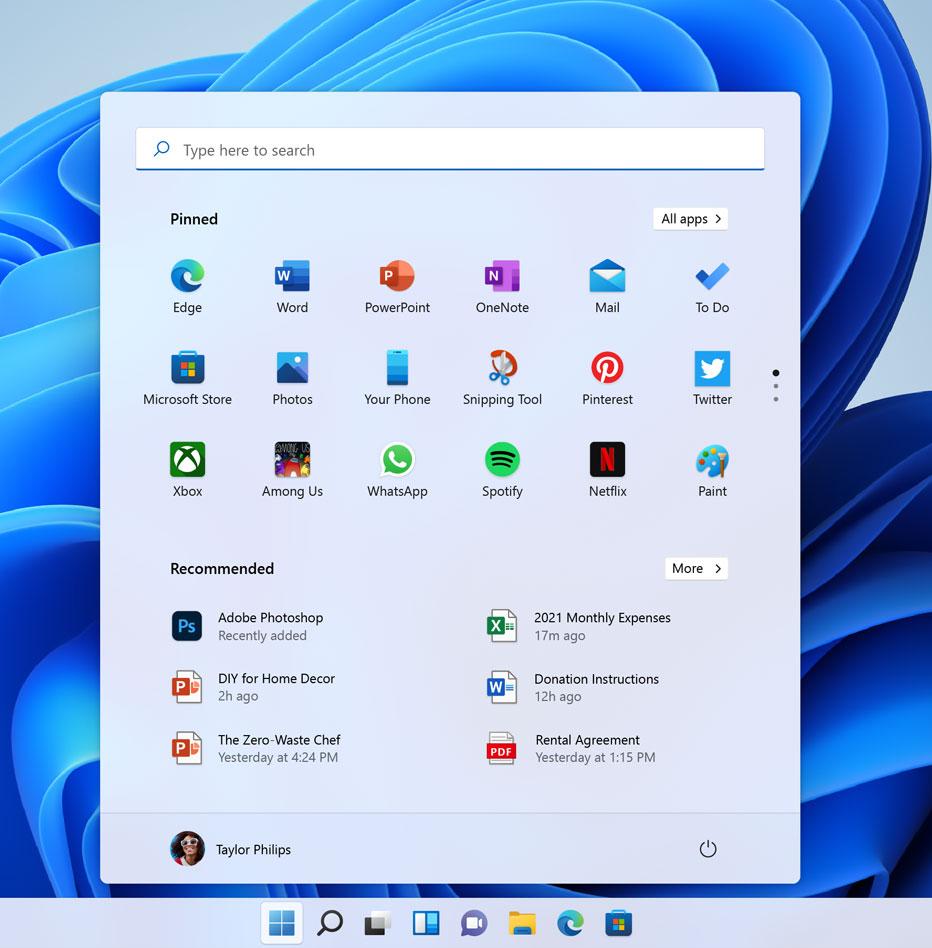Launch Your Phone app

pyautogui.click(x=397, y=378)
